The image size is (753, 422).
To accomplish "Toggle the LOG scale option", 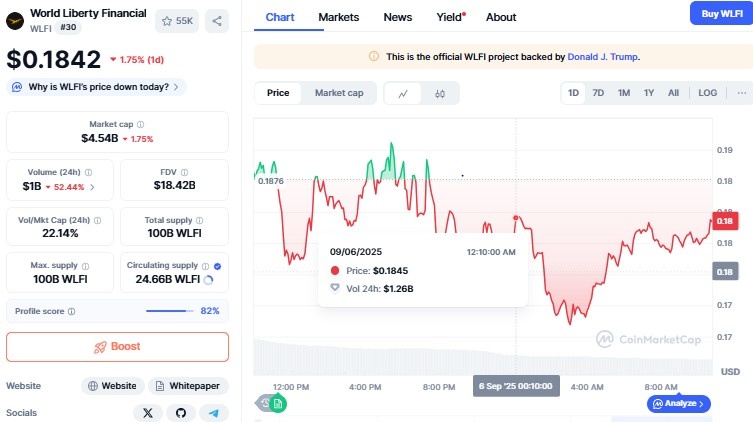I will (x=707, y=93).
